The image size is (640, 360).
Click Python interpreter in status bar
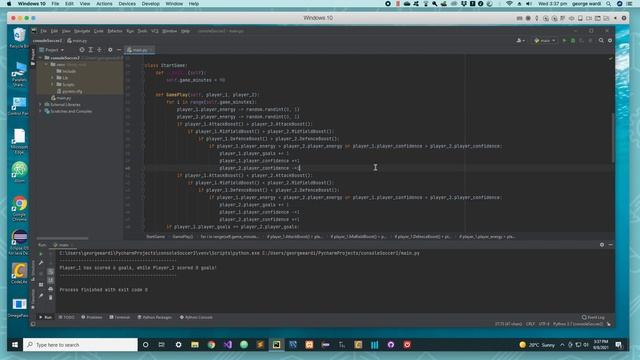[x=578, y=324]
